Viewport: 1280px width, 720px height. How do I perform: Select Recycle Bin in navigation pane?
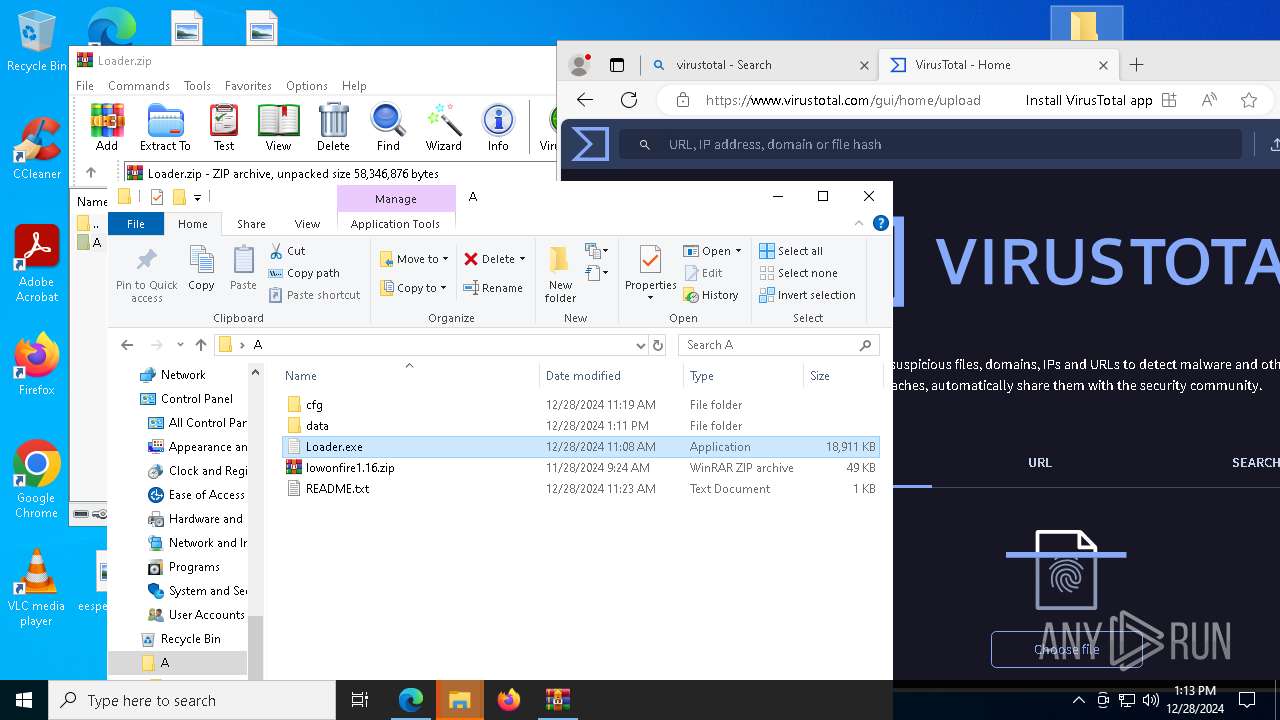click(190, 639)
